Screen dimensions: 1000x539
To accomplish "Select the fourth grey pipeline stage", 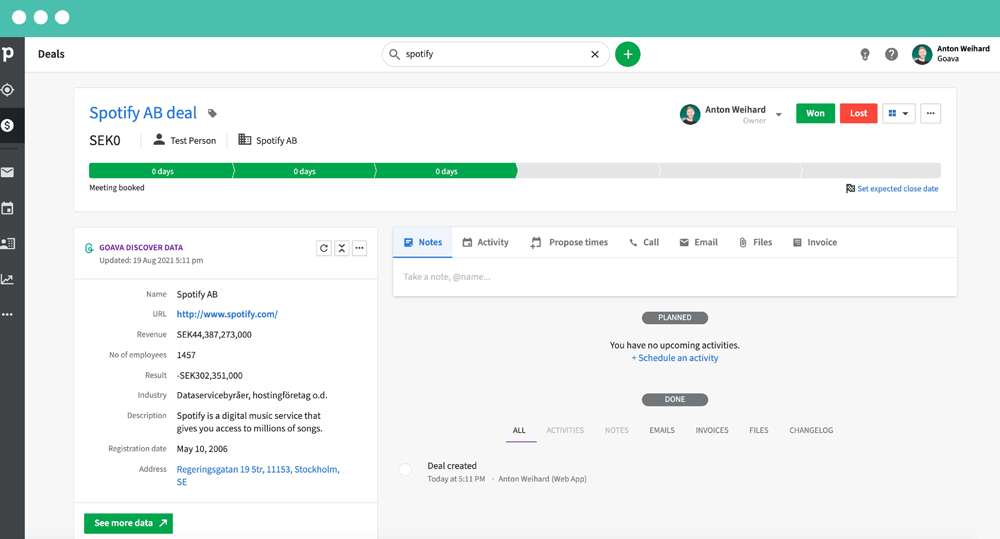I will [587, 171].
